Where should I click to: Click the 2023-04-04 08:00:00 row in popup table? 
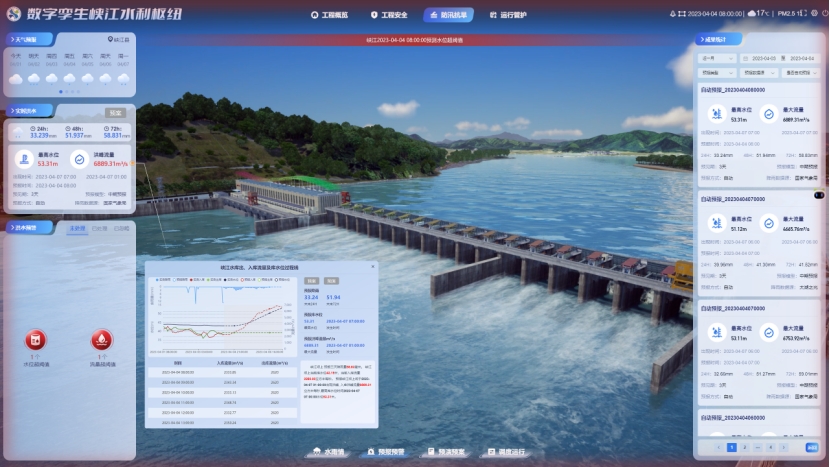click(x=222, y=372)
